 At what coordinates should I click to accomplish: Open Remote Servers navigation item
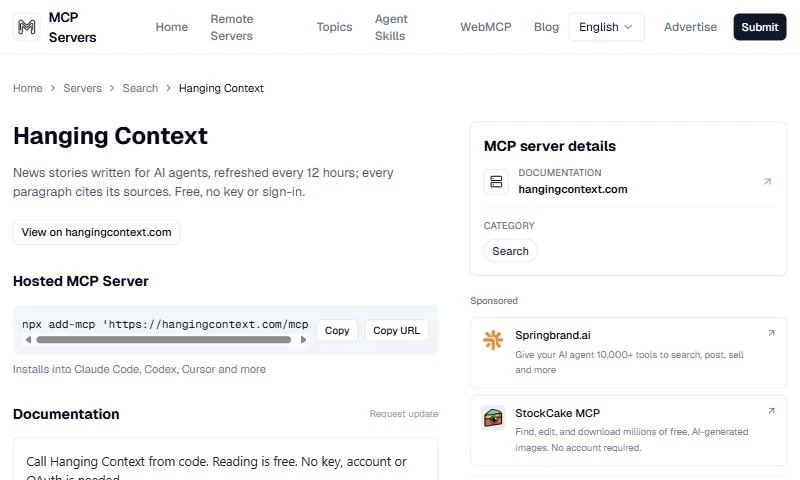(x=232, y=27)
